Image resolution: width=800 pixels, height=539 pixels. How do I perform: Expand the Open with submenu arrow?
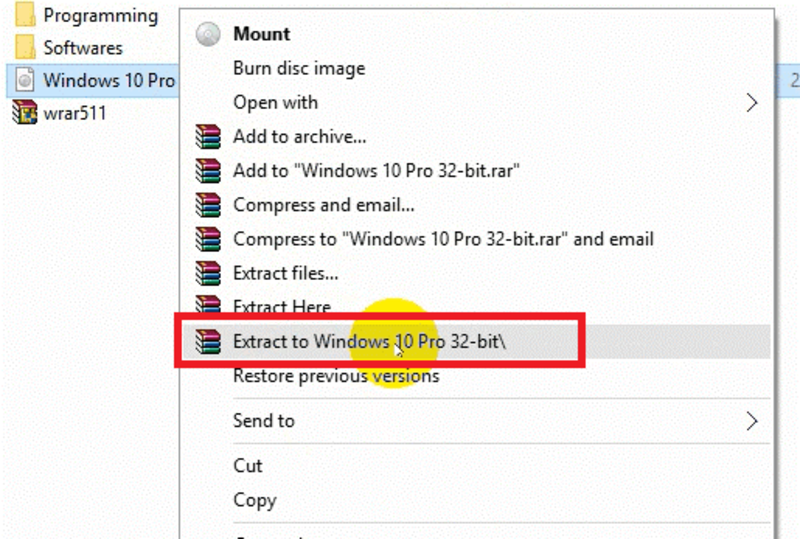pos(752,103)
